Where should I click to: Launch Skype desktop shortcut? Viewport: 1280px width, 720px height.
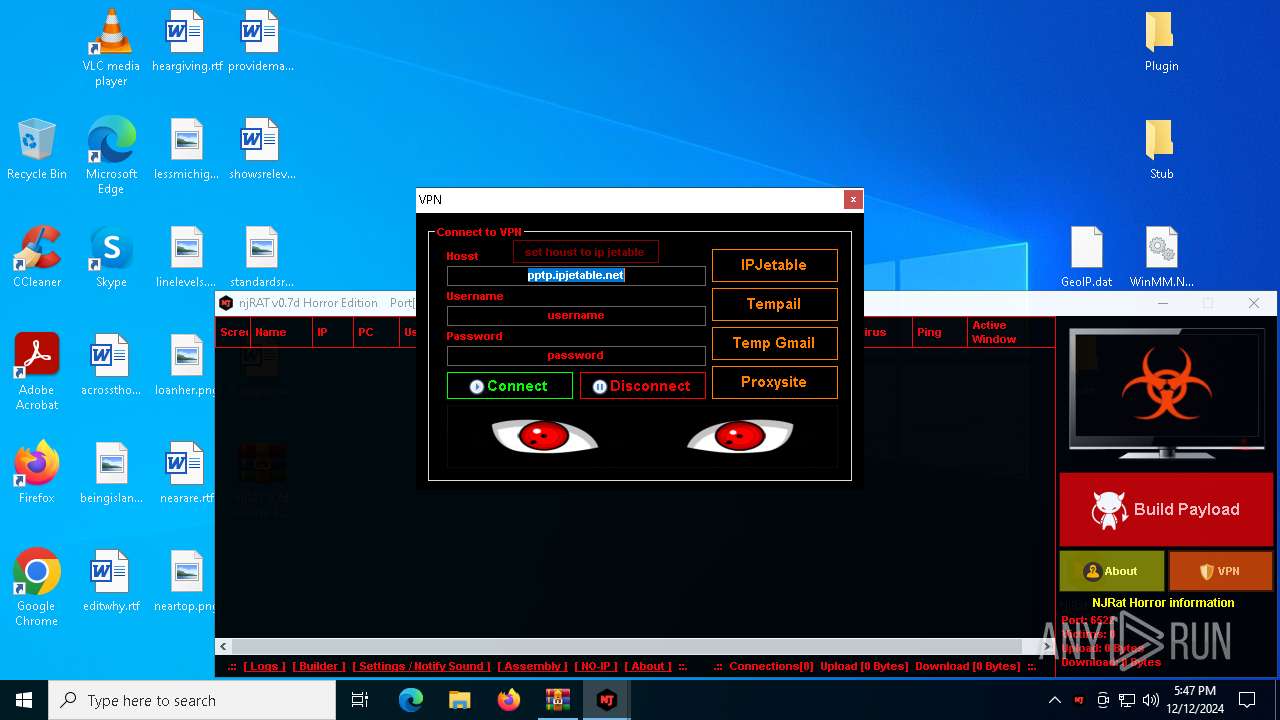pyautogui.click(x=111, y=257)
